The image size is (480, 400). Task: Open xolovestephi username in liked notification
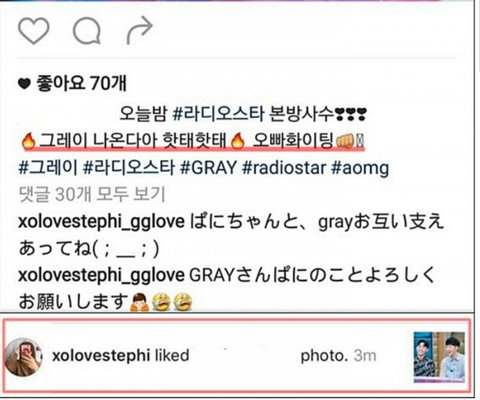[101, 356]
